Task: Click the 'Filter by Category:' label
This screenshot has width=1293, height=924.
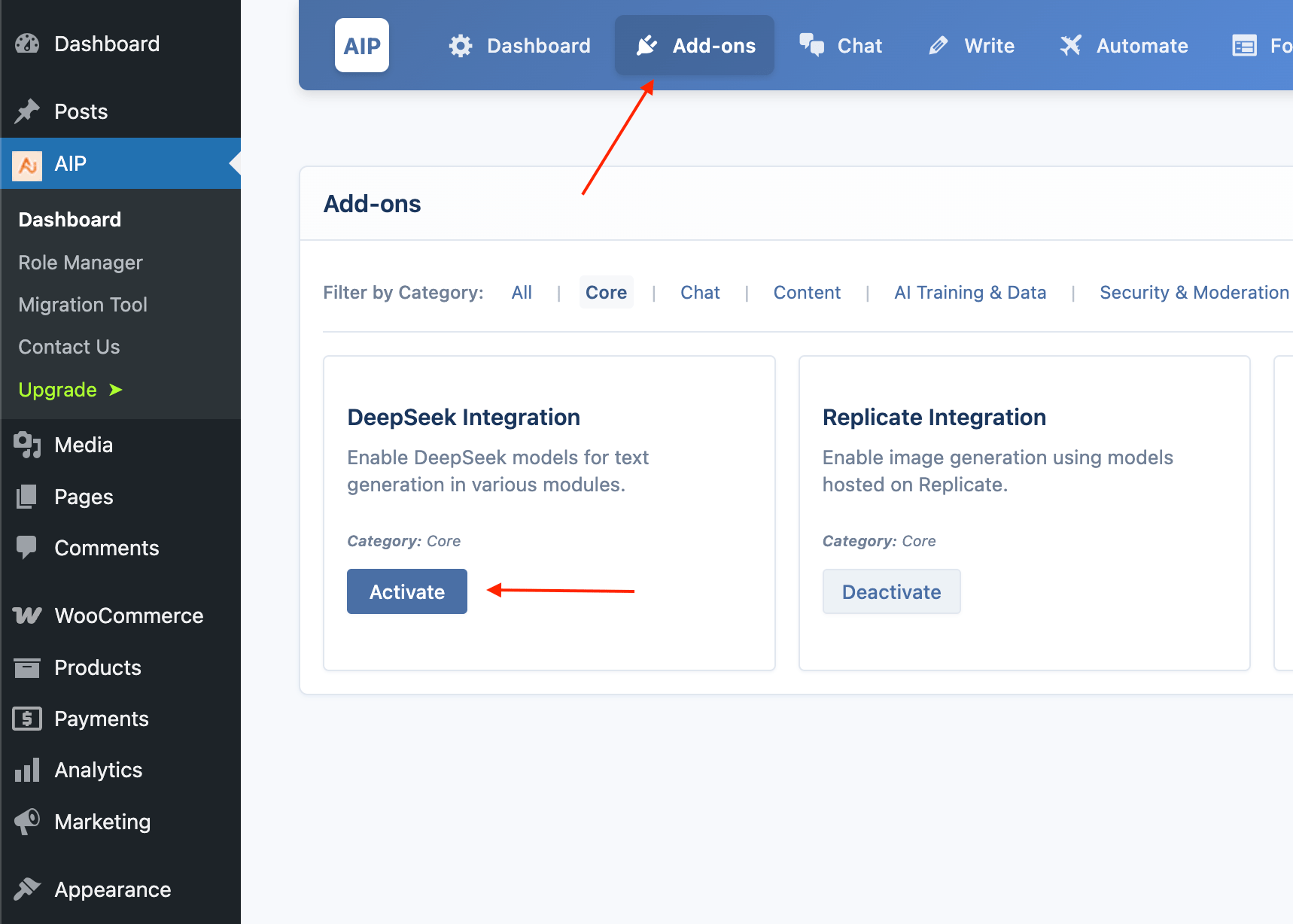Action: tap(403, 293)
